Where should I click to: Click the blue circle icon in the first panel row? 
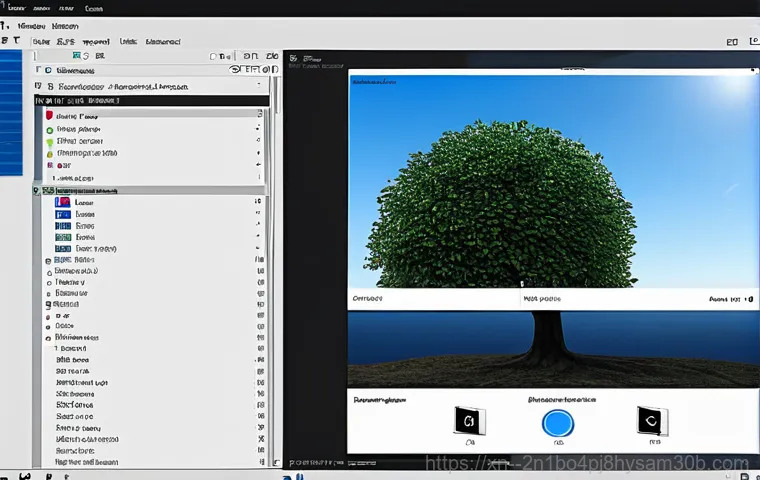[x=48, y=70]
